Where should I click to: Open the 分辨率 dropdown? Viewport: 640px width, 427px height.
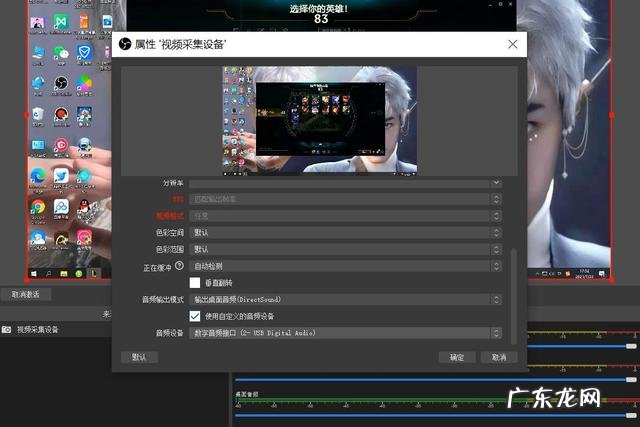(345, 183)
